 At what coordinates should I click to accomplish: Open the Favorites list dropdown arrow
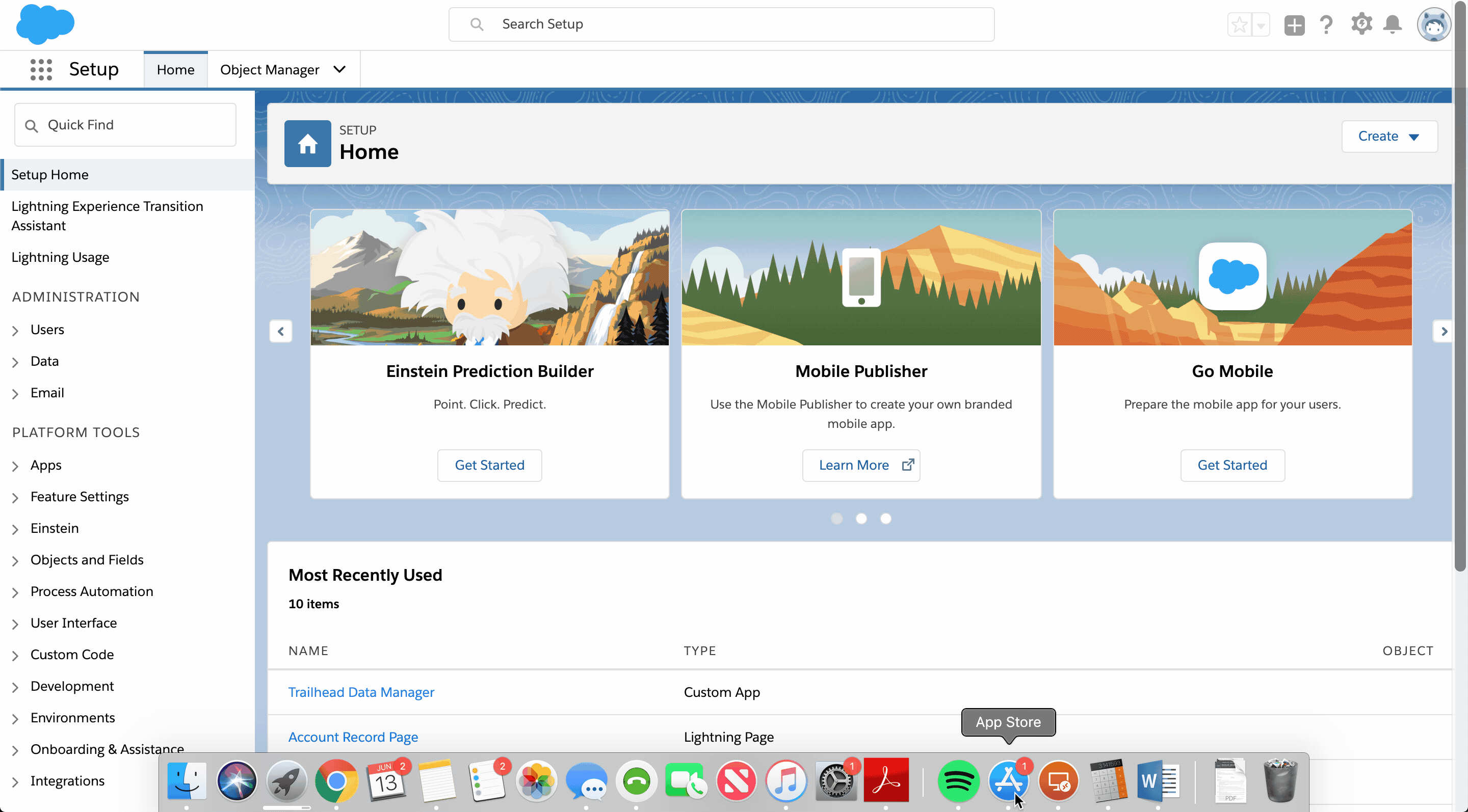point(1261,24)
